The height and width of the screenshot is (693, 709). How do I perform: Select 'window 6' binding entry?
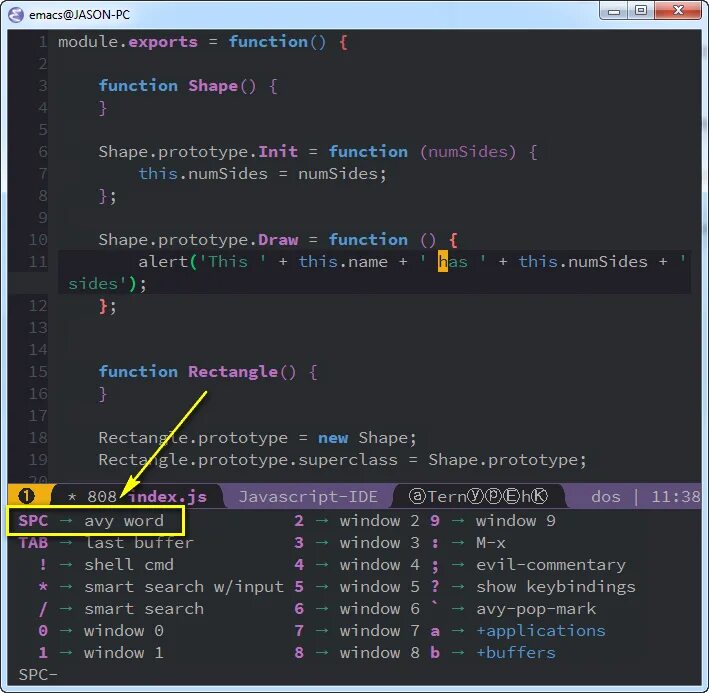pos(356,608)
